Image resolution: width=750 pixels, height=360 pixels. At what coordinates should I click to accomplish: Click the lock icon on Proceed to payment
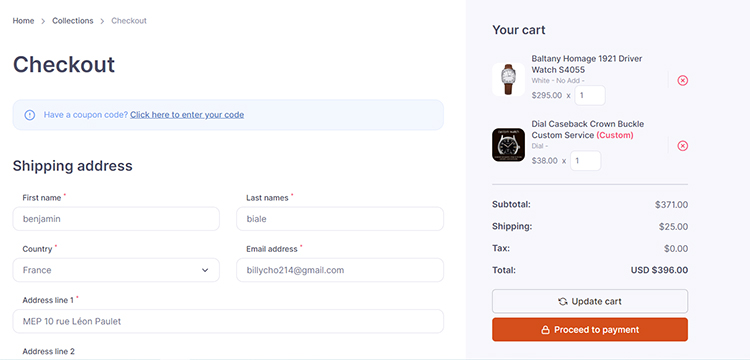[x=545, y=330]
